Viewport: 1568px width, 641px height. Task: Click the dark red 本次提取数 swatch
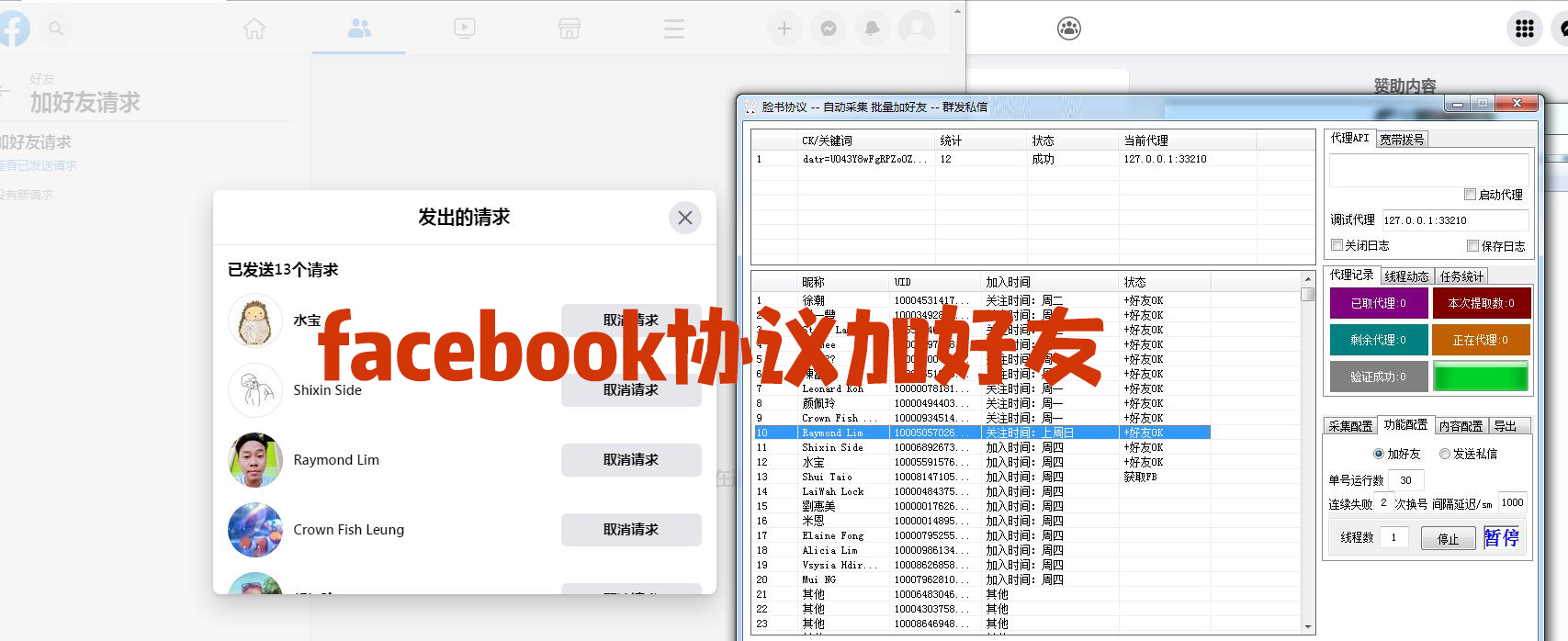pyautogui.click(x=1482, y=303)
